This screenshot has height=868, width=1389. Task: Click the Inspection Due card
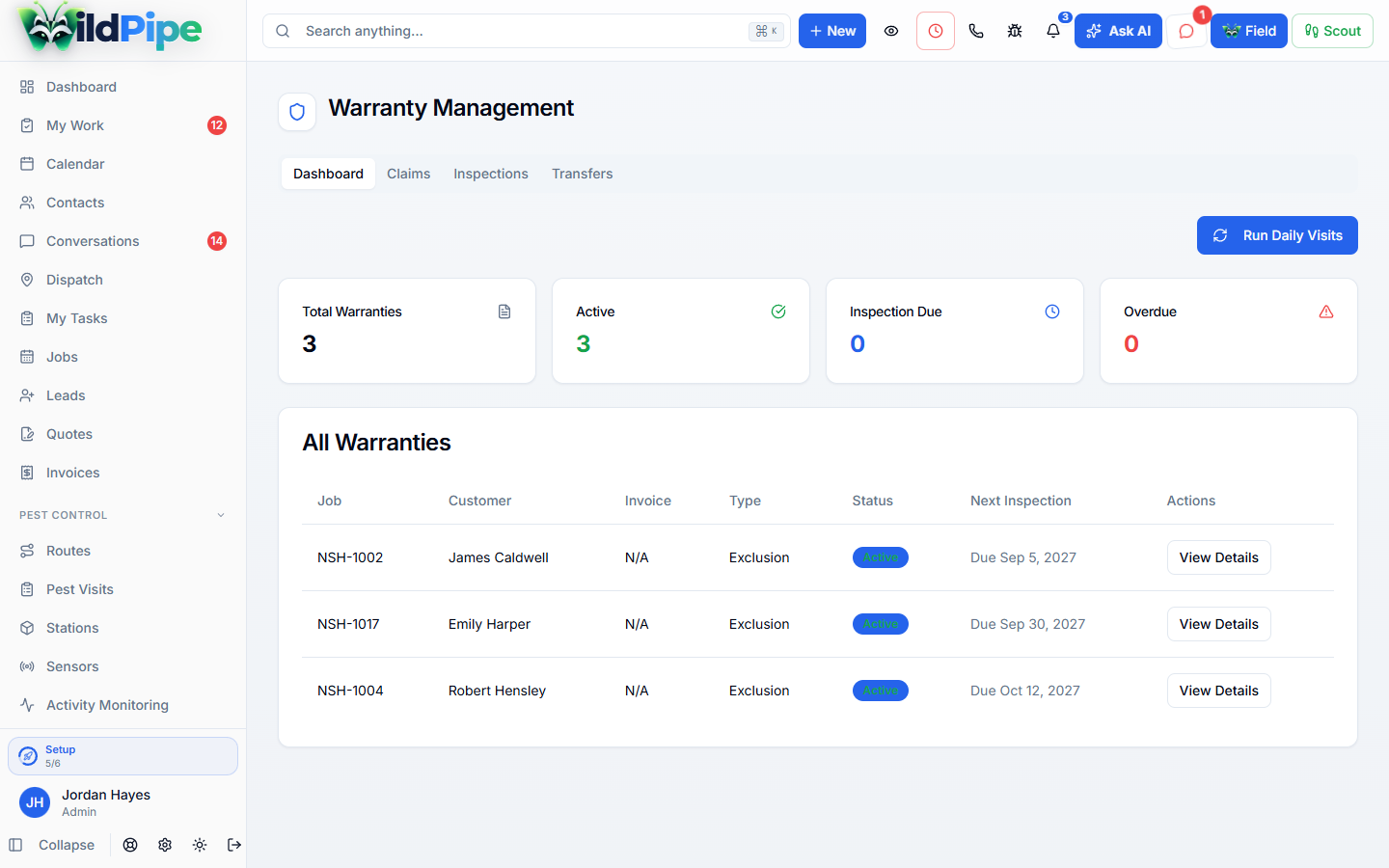(x=955, y=331)
